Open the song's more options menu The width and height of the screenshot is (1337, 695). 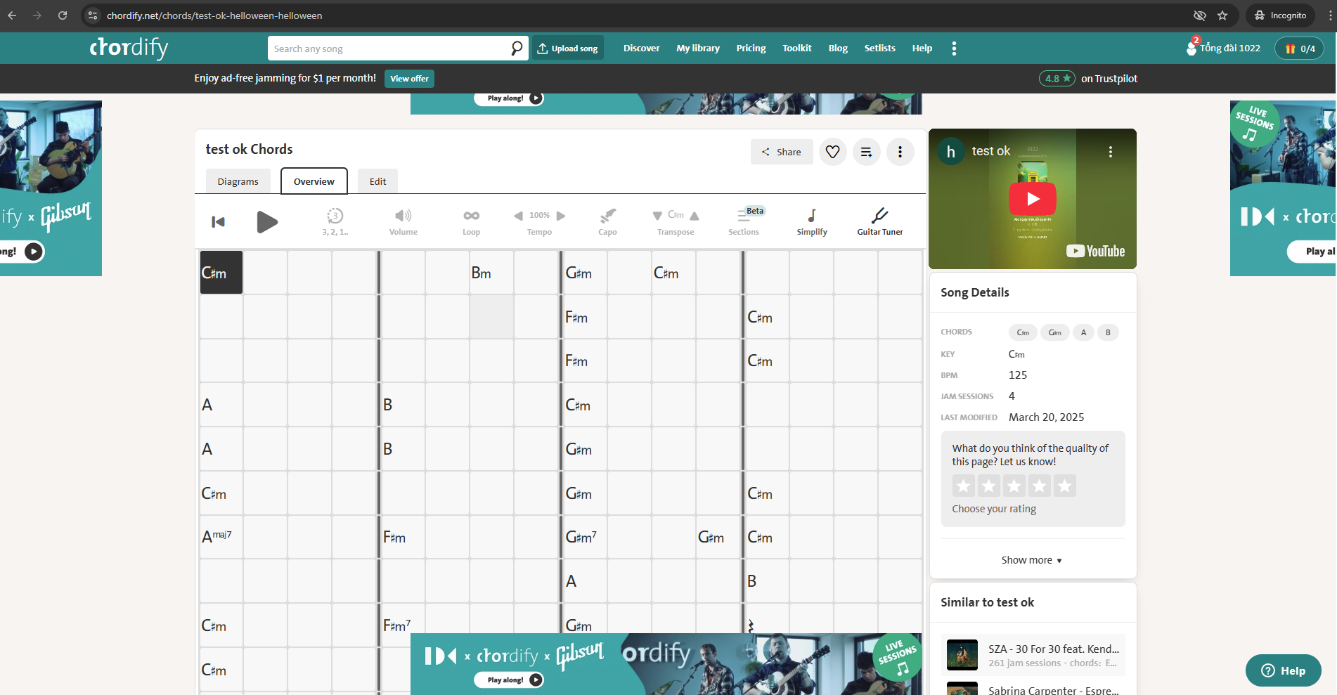click(x=900, y=152)
